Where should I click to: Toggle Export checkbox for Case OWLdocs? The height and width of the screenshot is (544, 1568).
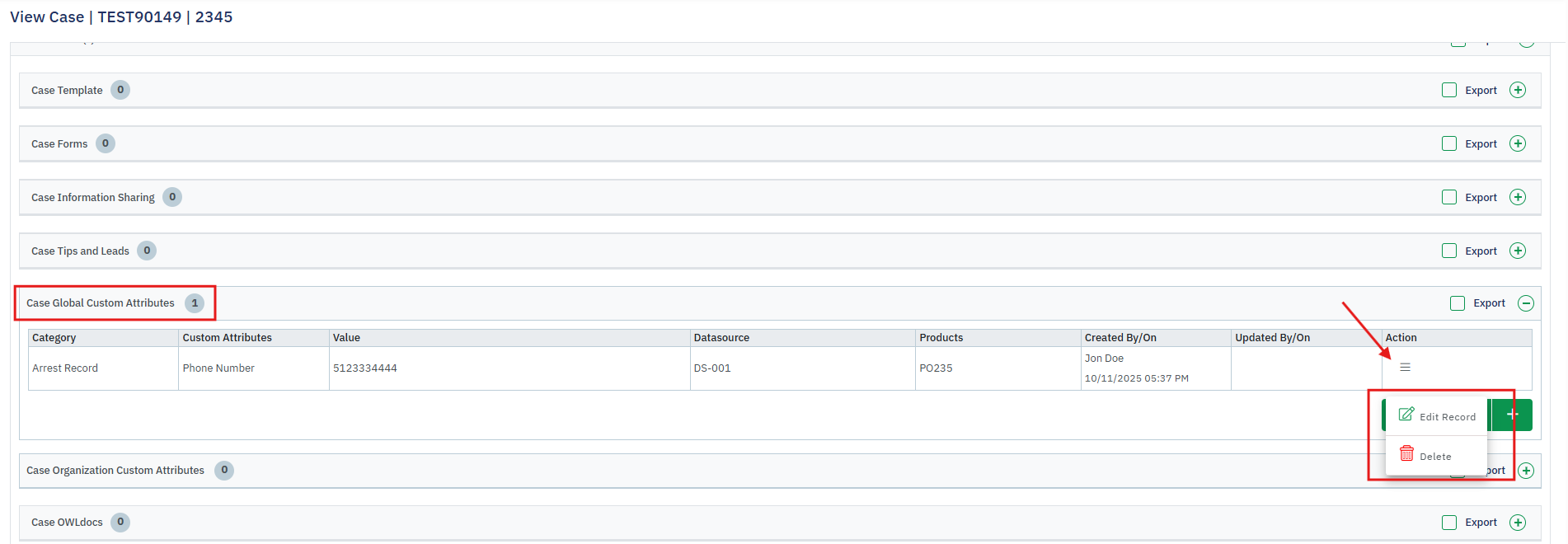tap(1449, 523)
